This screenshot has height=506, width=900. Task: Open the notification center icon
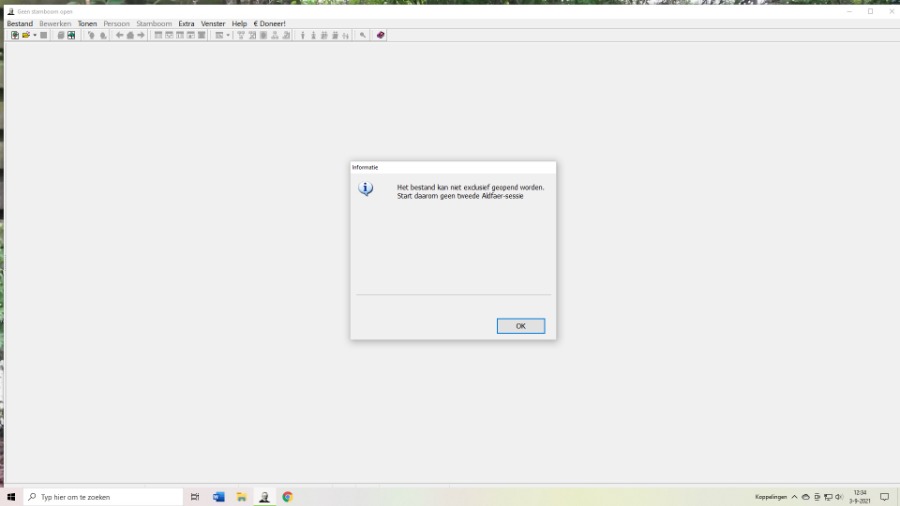click(x=884, y=497)
